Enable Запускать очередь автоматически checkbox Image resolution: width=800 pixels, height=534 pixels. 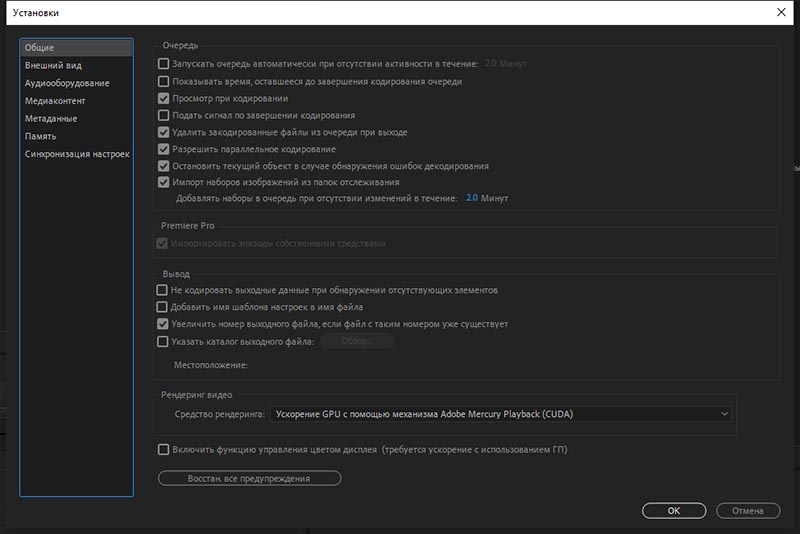point(164,64)
